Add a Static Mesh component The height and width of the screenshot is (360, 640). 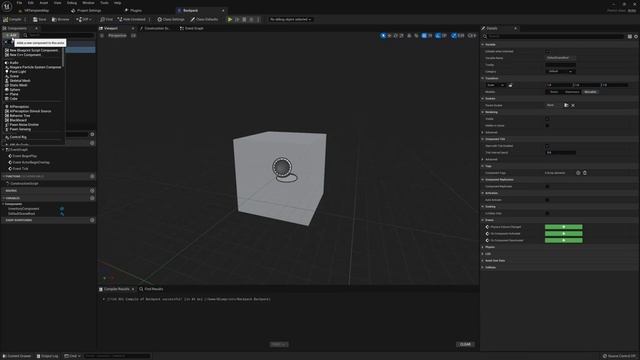[16, 85]
